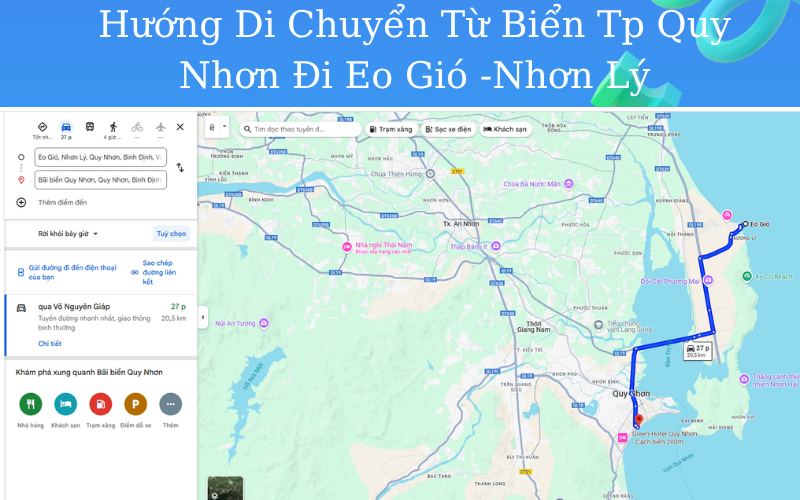Explore nearby Khách sạn hotels icon

[66, 404]
